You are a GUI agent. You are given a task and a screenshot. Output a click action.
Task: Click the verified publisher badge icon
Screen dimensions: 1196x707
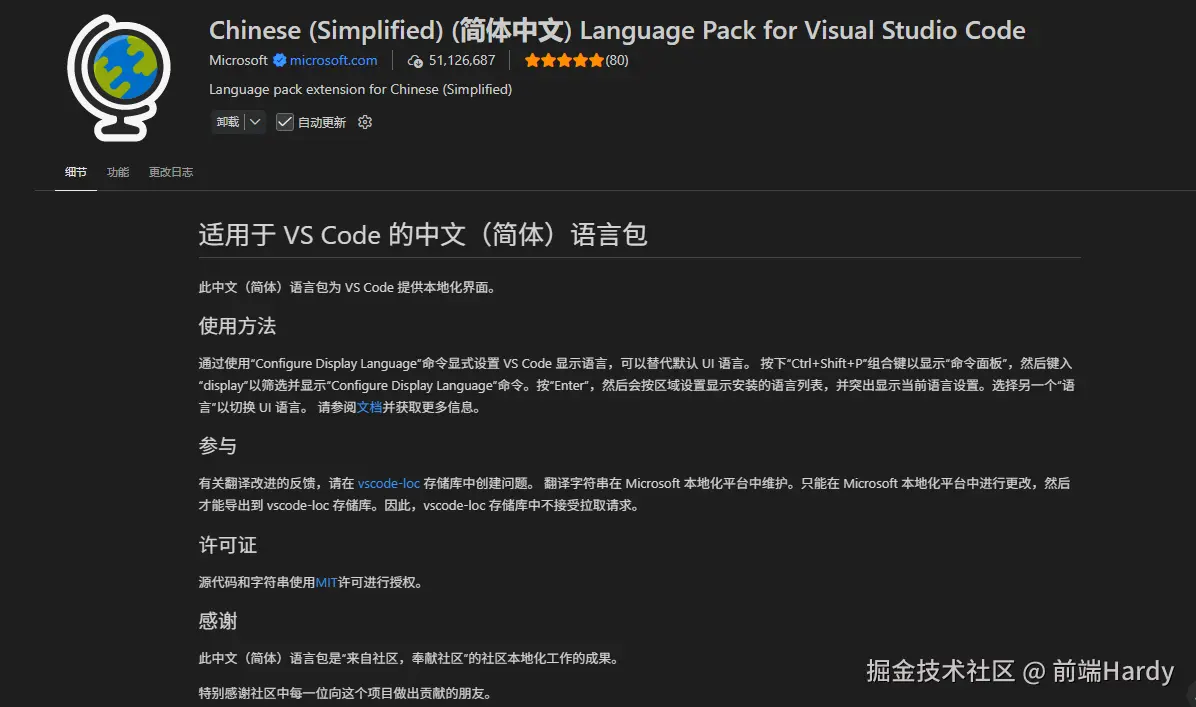pos(280,60)
